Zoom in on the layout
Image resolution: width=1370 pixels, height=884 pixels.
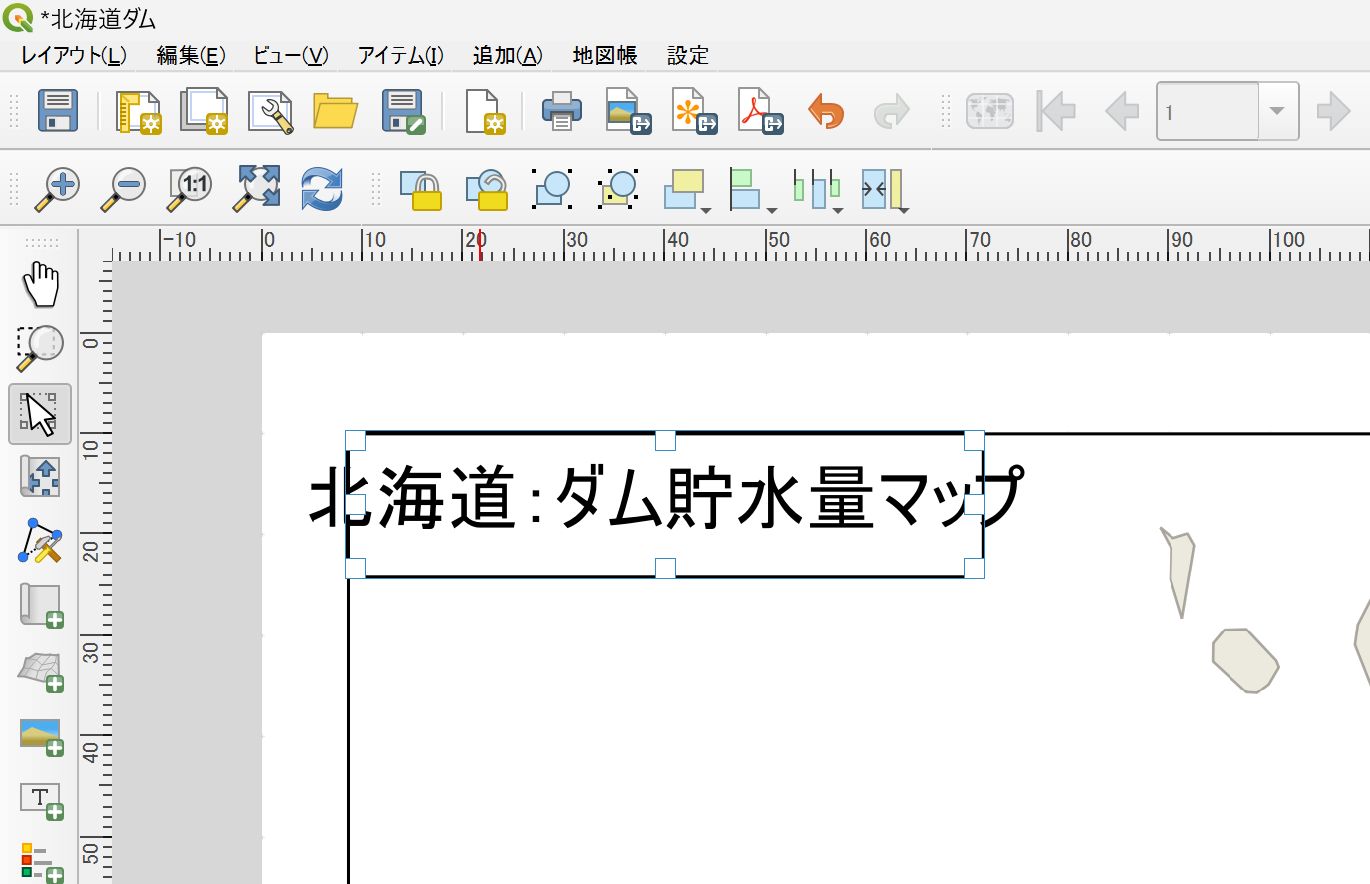[57, 189]
